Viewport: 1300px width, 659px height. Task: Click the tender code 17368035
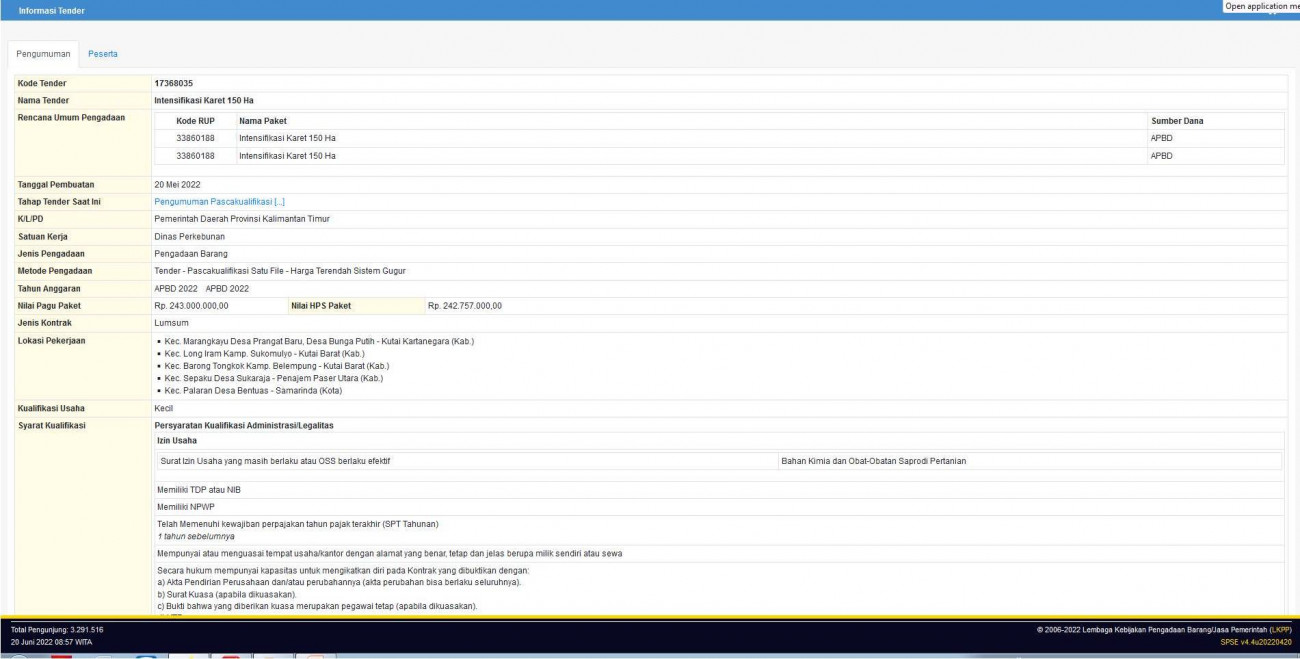(x=173, y=83)
